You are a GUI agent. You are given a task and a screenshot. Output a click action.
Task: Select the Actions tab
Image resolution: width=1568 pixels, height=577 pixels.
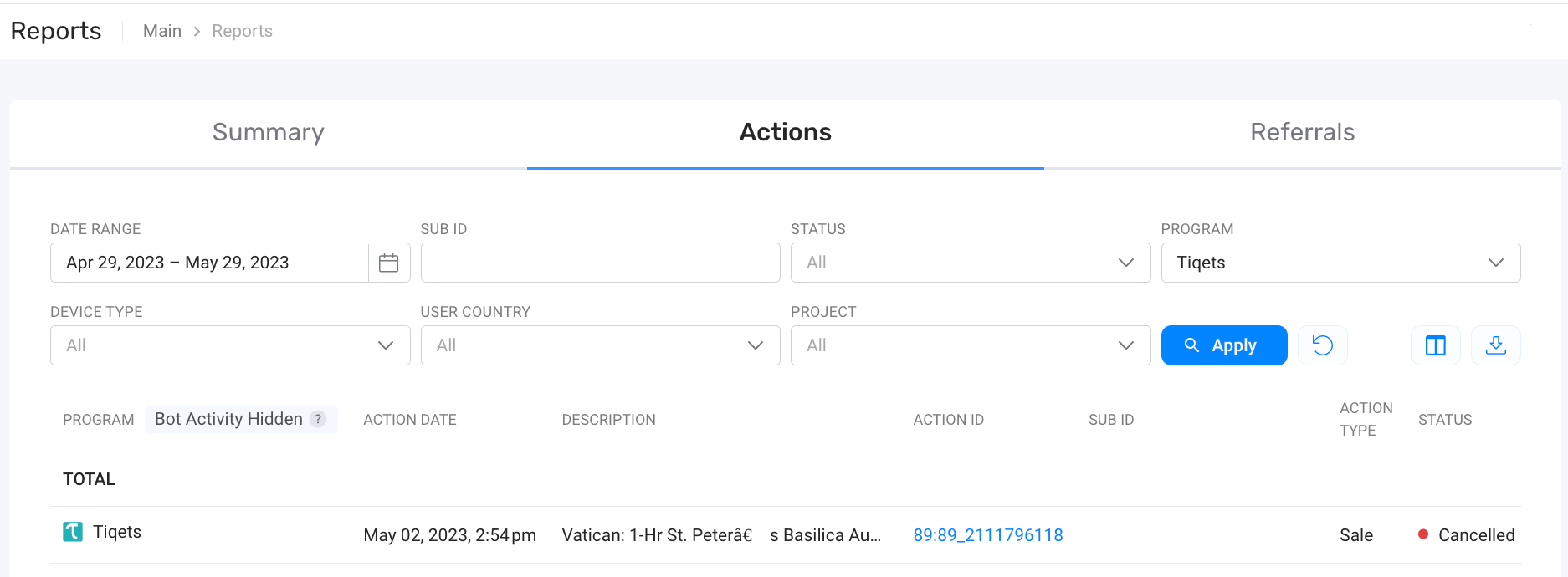pyautogui.click(x=785, y=132)
